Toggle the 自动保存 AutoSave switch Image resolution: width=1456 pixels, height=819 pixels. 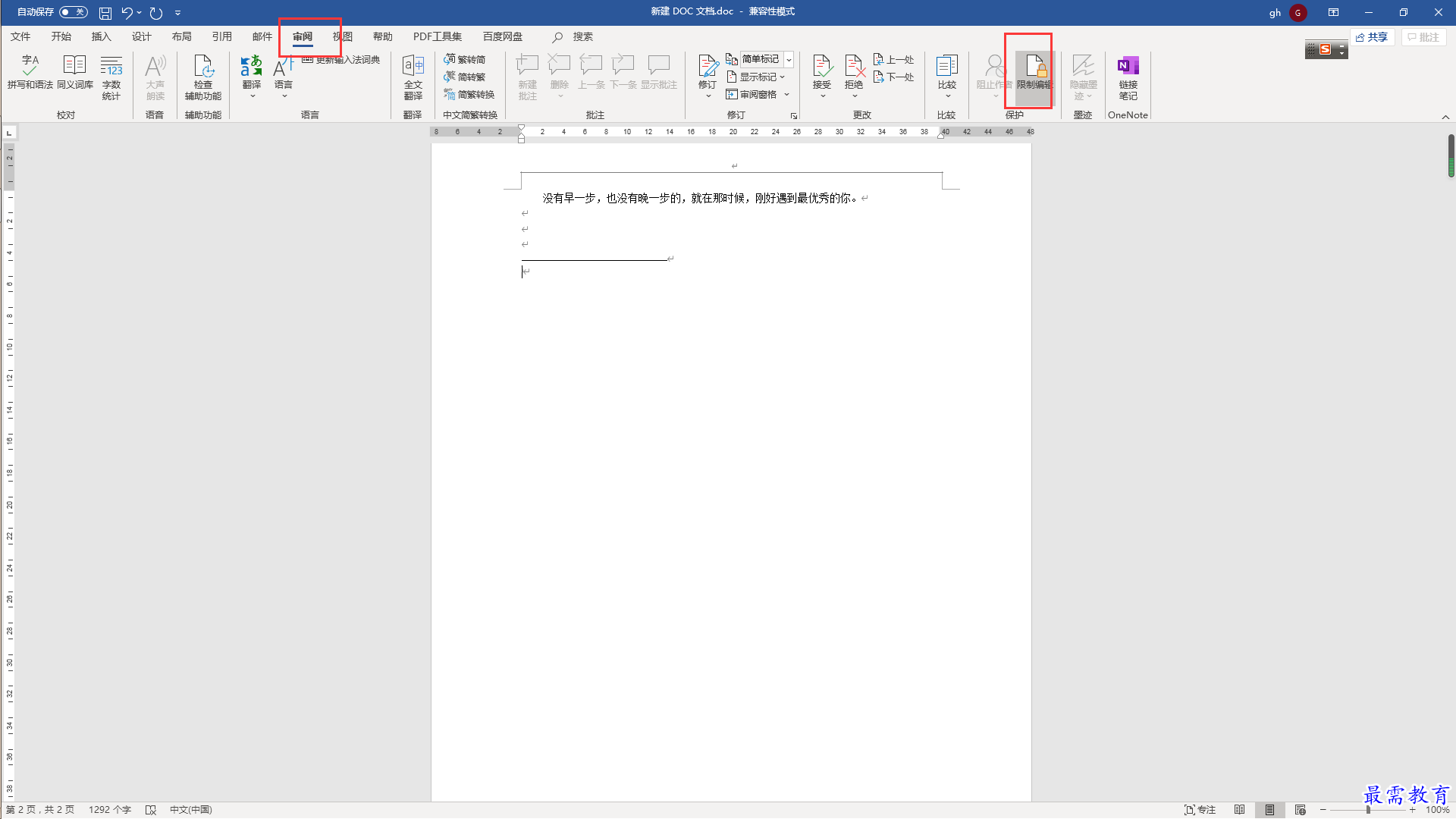[74, 12]
